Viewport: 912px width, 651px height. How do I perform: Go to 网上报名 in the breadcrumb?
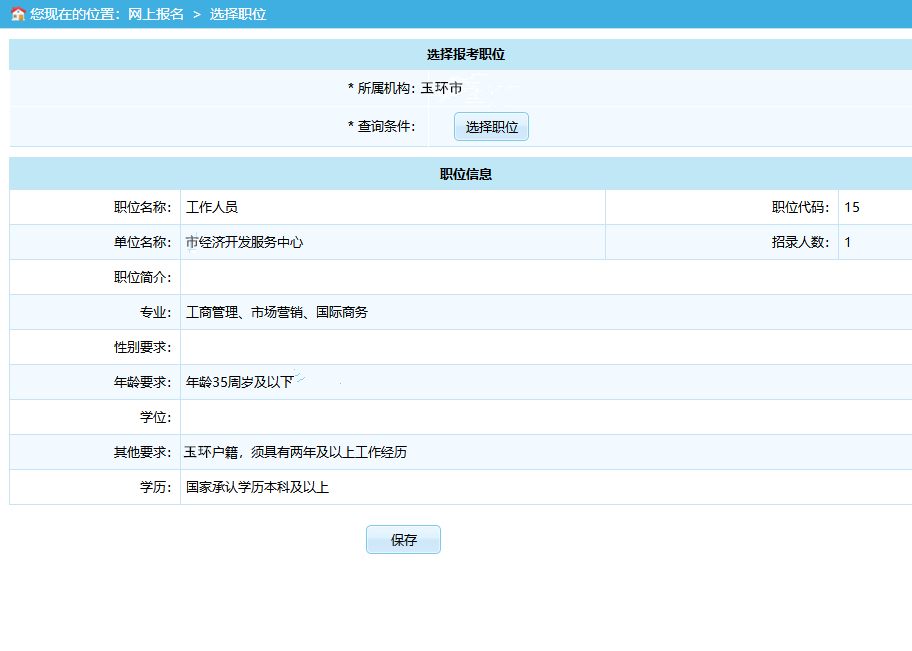point(156,15)
